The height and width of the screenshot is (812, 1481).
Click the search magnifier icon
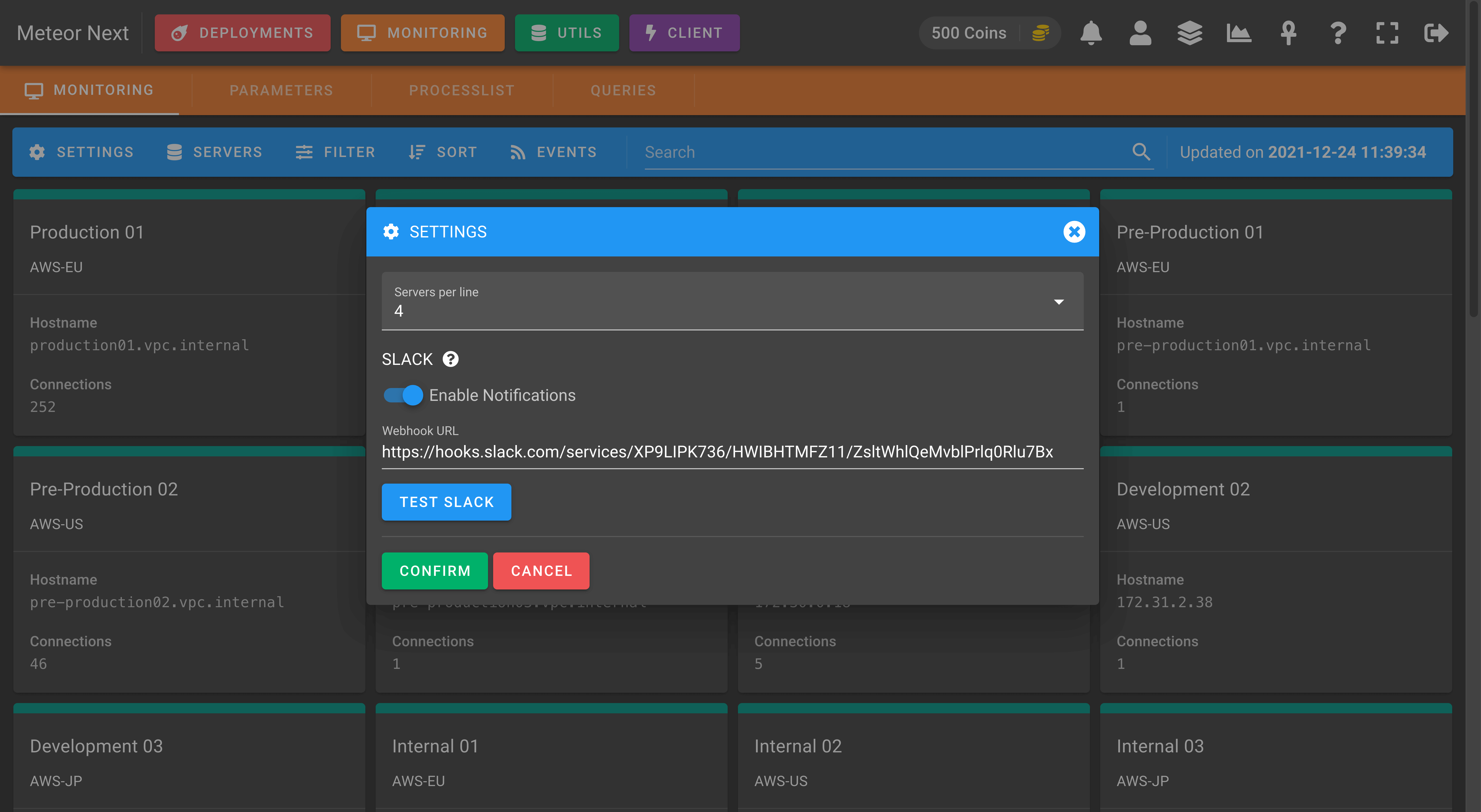tap(1141, 152)
